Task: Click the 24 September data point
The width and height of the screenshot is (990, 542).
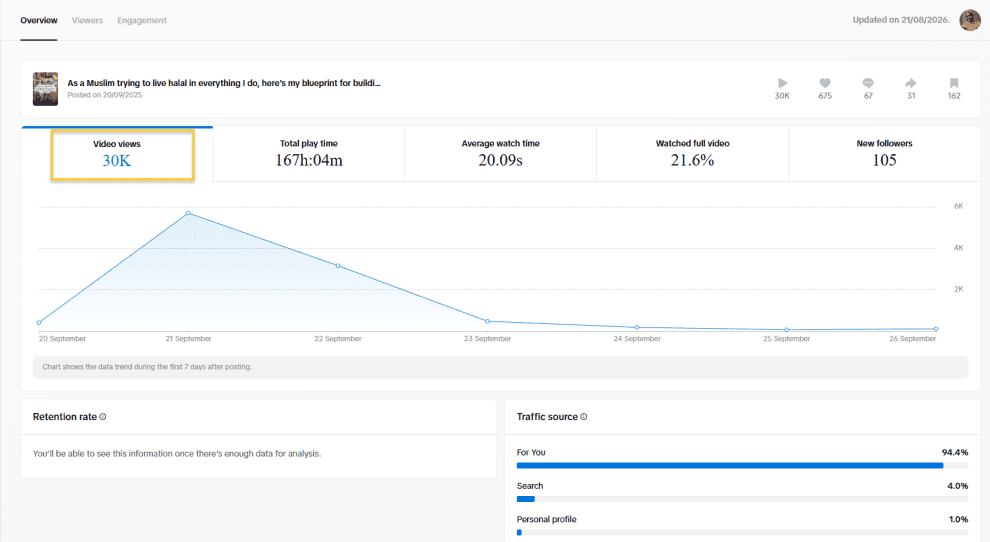Action: point(637,327)
